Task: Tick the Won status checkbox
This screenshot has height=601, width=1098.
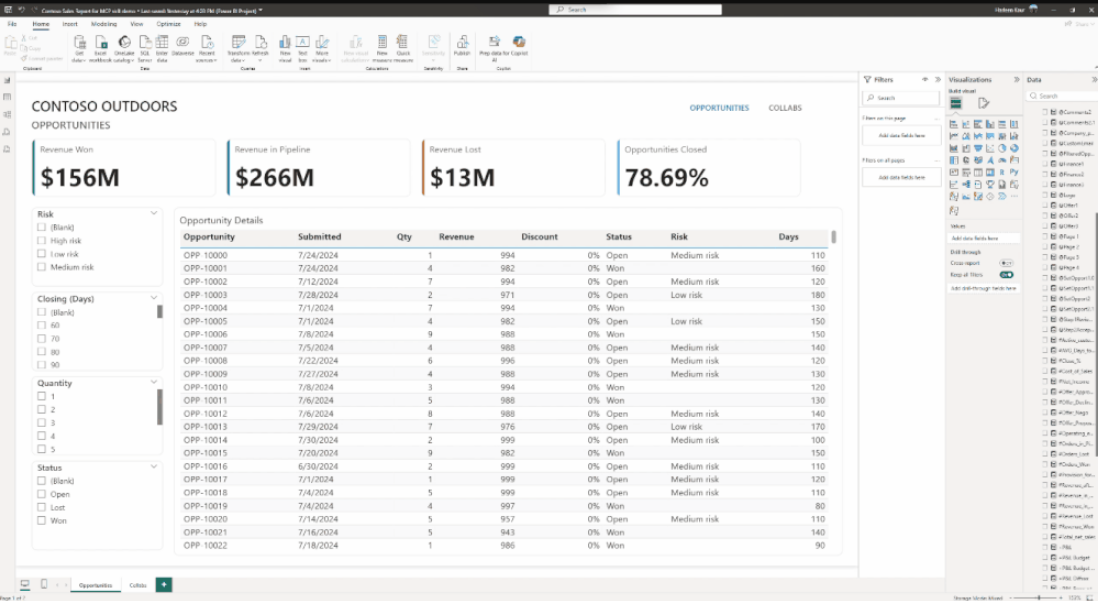Action: click(41, 520)
